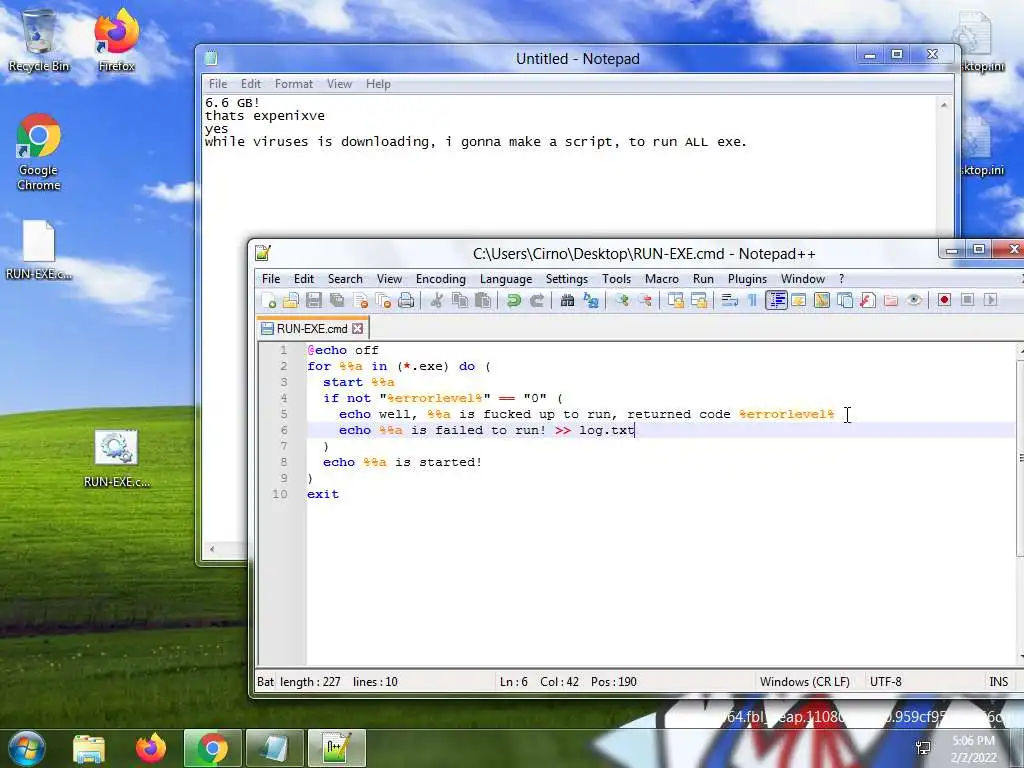This screenshot has height=768, width=1024.
Task: Toggle show all characters pilcrow icon
Action: point(752,300)
